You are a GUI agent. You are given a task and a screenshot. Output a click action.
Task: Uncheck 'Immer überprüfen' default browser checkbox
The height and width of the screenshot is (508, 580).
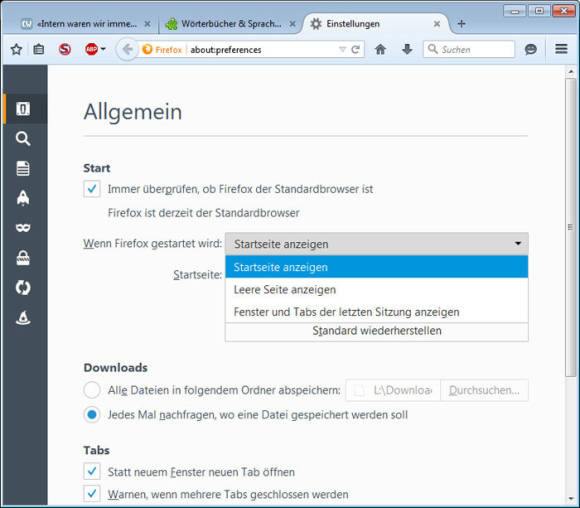point(92,189)
